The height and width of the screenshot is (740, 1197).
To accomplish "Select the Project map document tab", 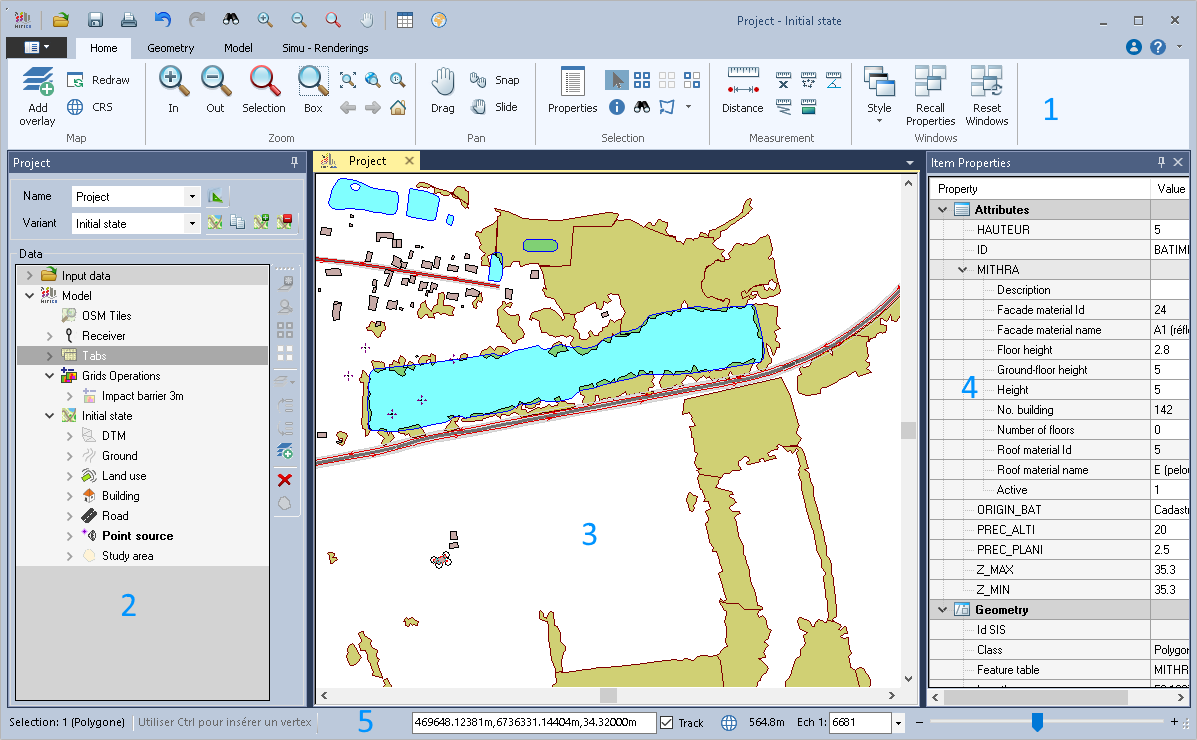I will coord(367,160).
